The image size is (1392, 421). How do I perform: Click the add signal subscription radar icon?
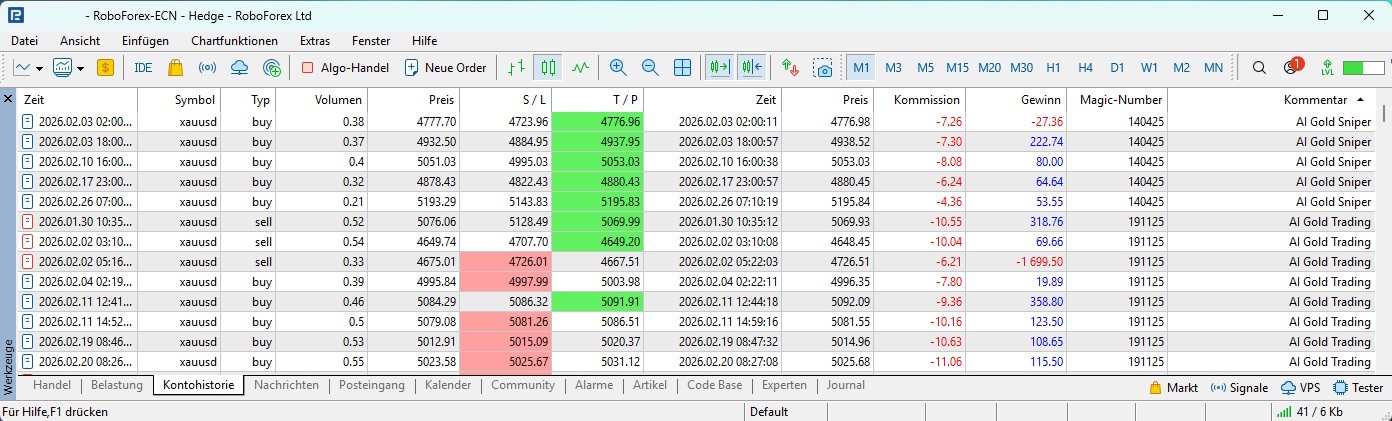(x=271, y=68)
